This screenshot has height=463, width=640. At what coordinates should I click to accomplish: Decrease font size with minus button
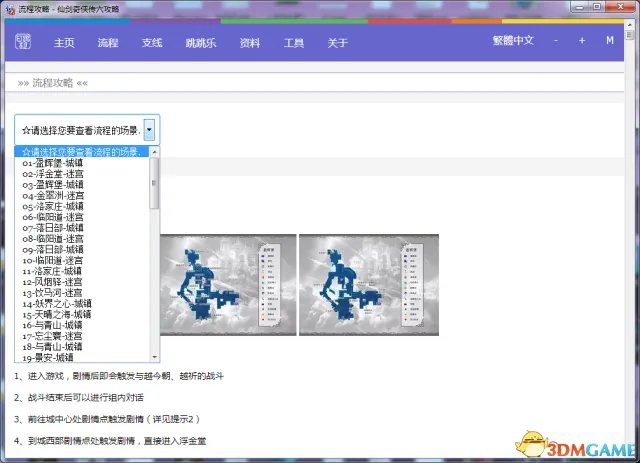(556, 40)
